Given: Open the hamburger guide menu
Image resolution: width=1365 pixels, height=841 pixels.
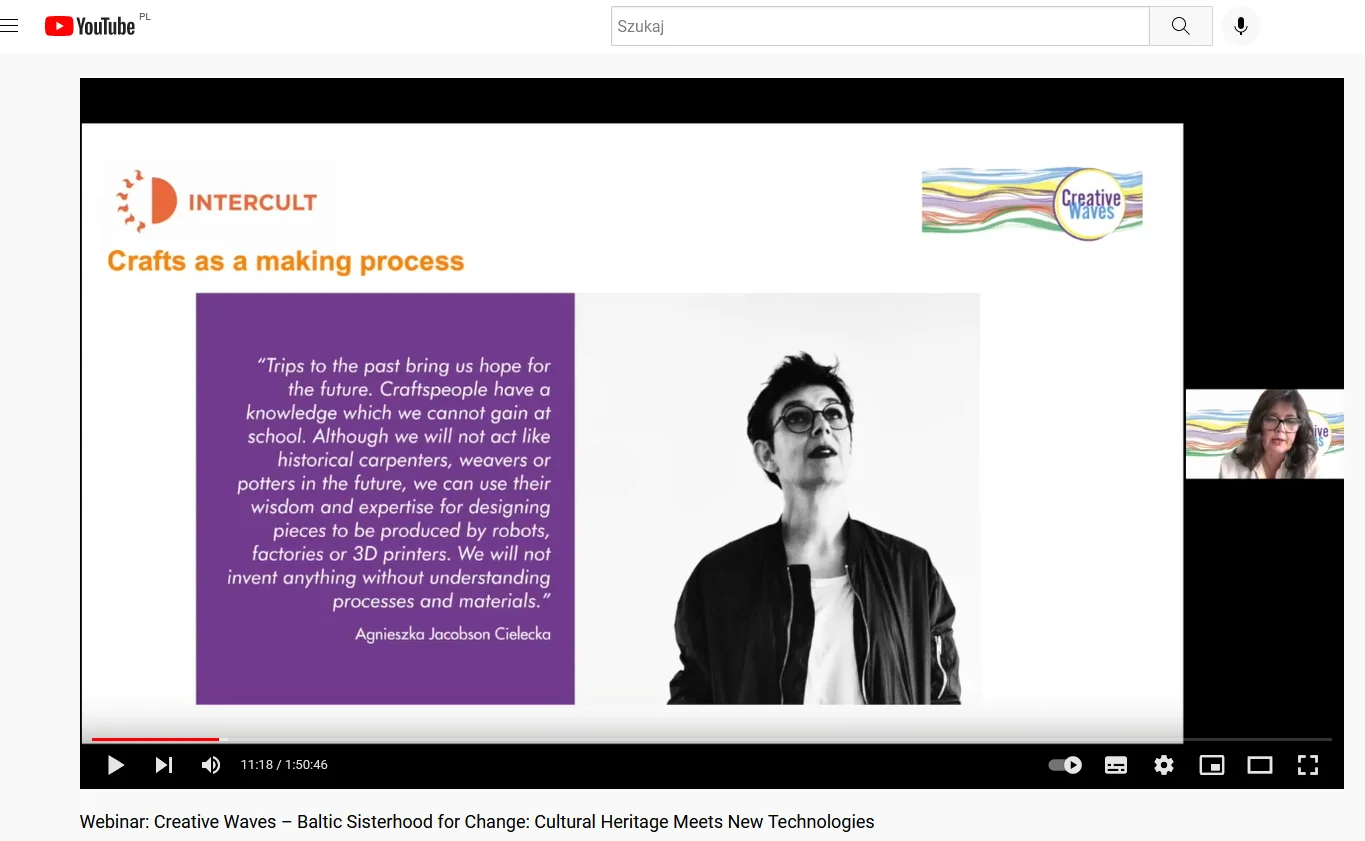Looking at the screenshot, I should 10,26.
